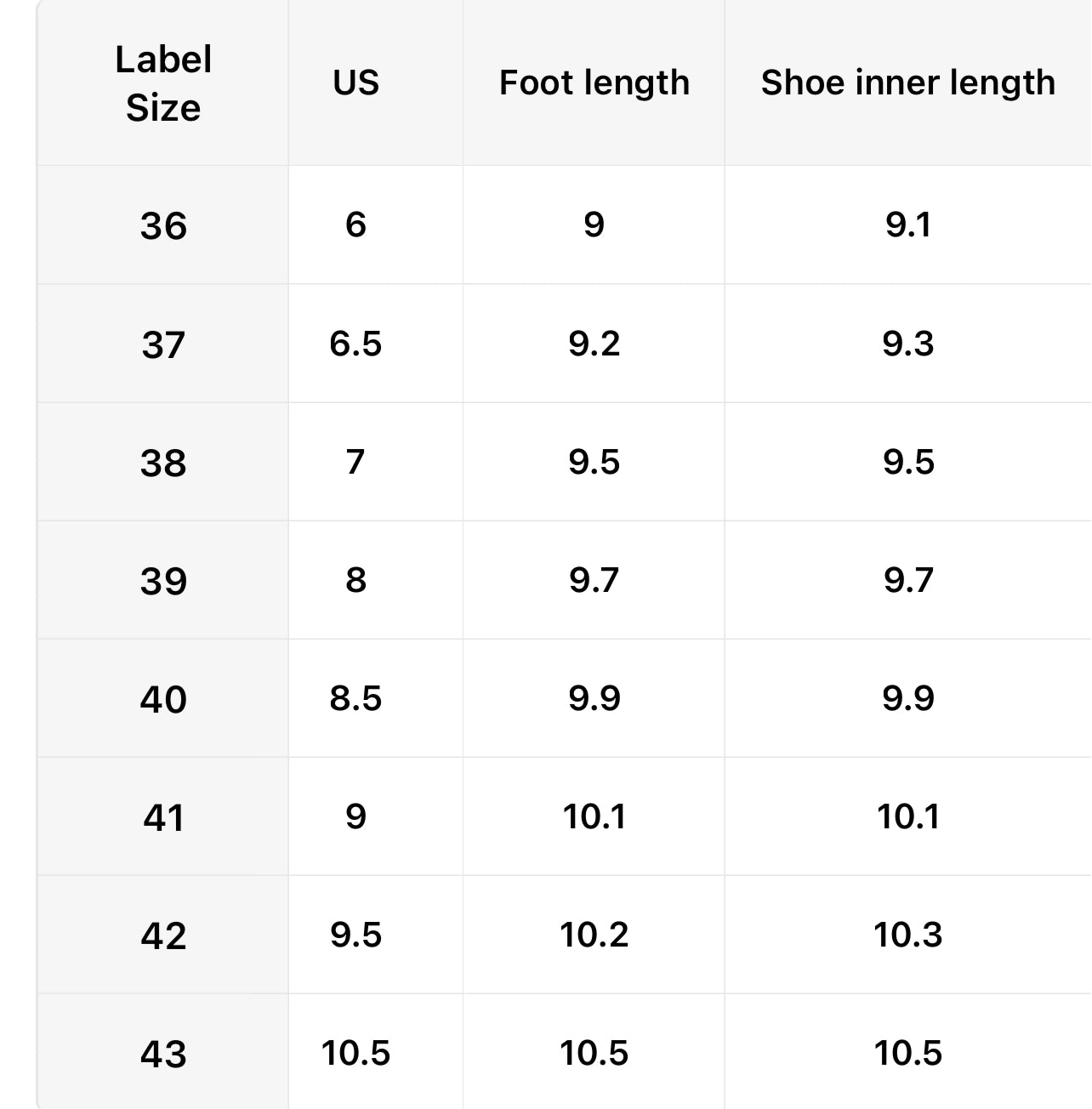Select shoe inner length 10.3 value
Viewport: 1092px width, 1109px height.
(x=908, y=935)
